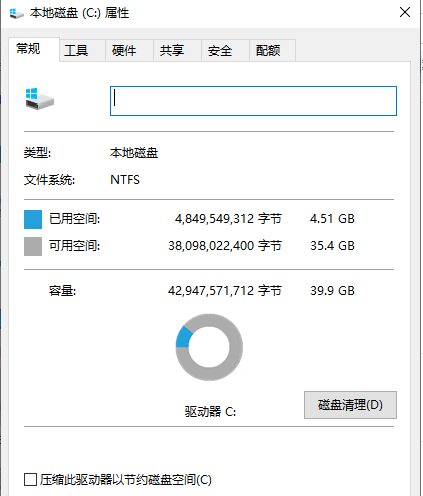Click the 39.9 GB value
The image size is (423, 496).
tap(332, 291)
